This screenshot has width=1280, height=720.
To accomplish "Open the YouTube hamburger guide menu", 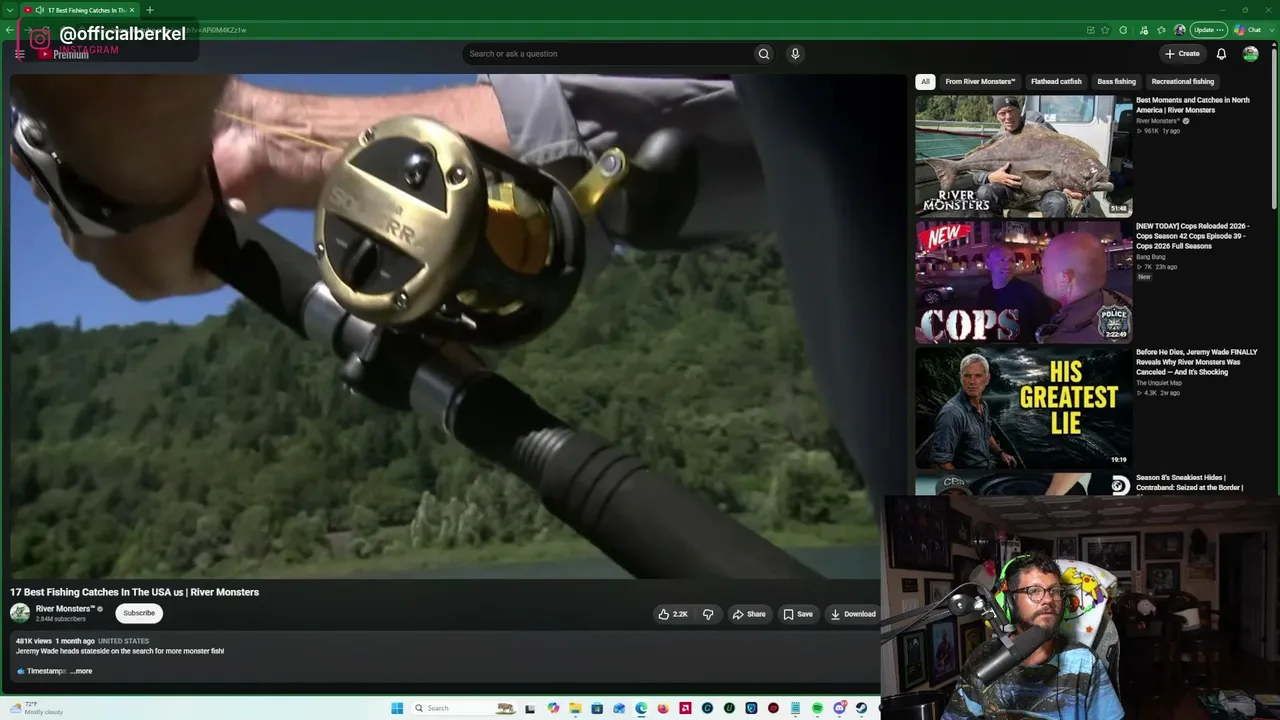I will (x=19, y=54).
